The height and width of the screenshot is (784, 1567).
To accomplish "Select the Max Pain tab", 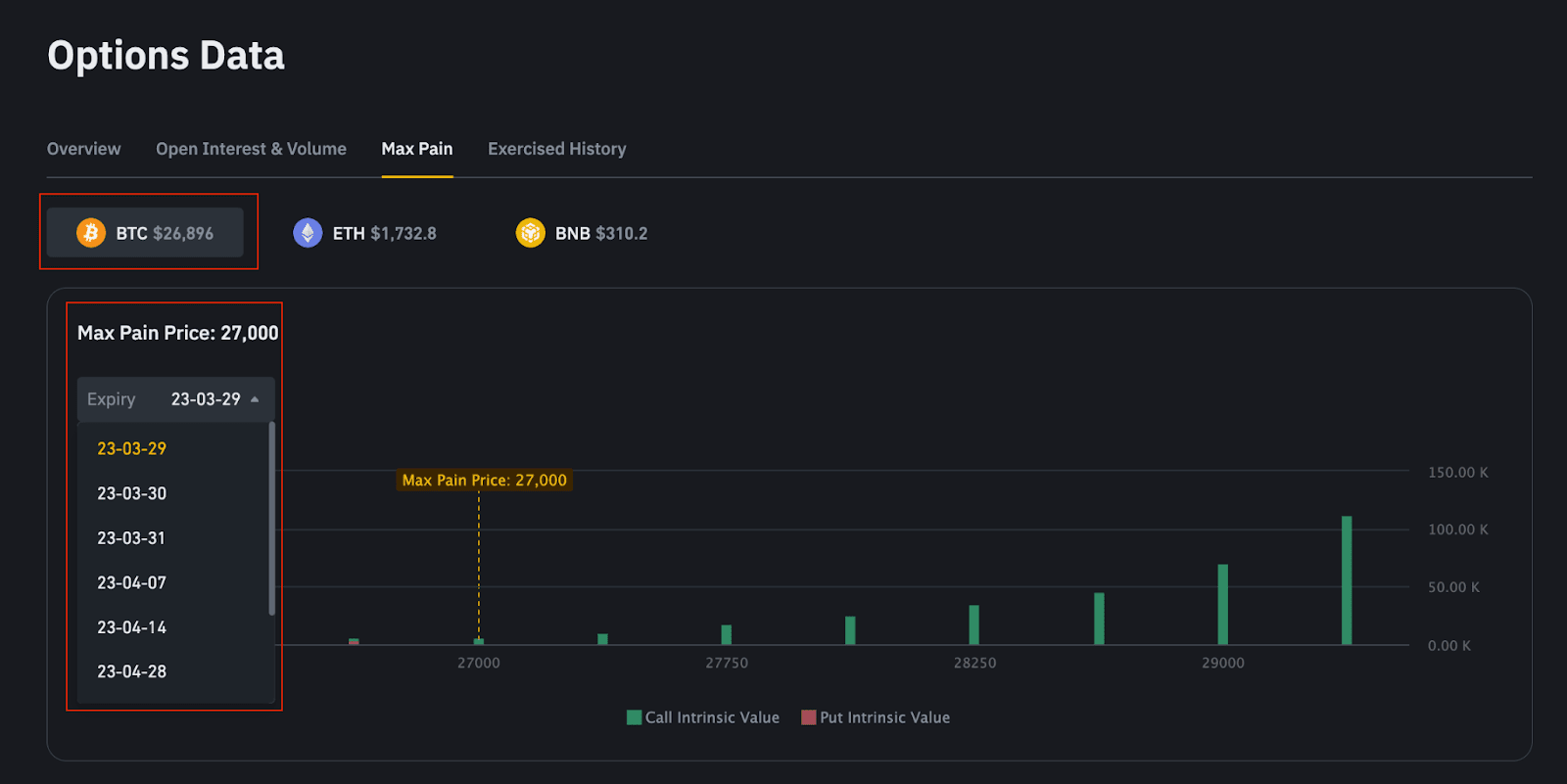I will [417, 149].
